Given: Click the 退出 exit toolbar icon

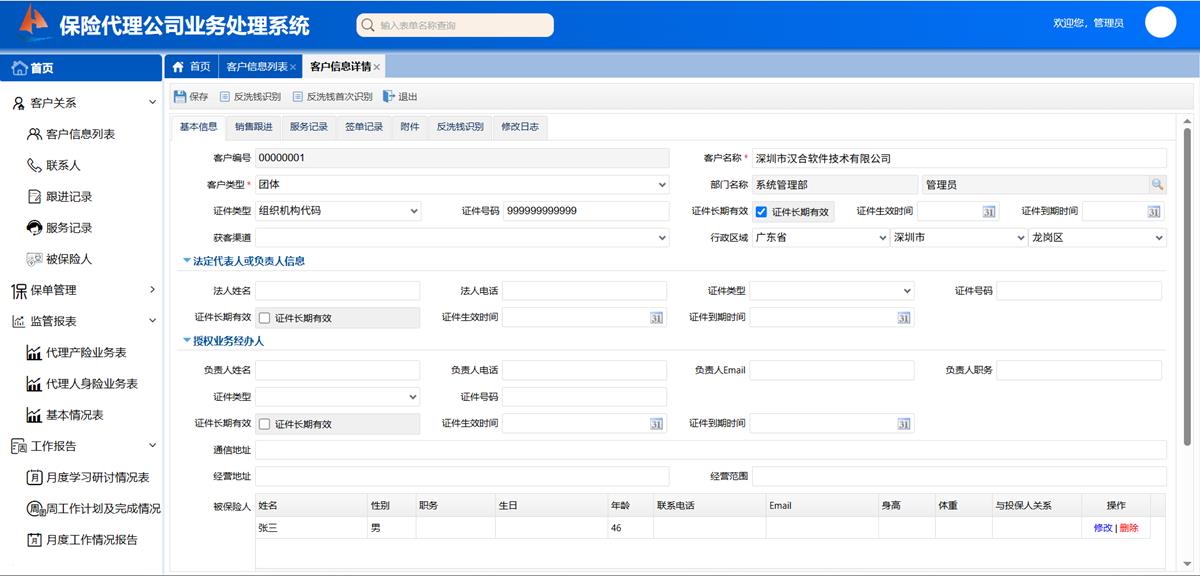Looking at the screenshot, I should coord(389,97).
